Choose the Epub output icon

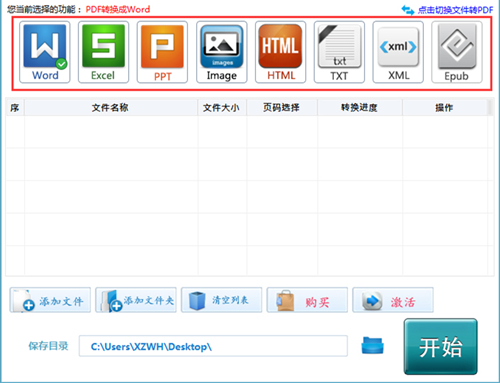(x=457, y=52)
